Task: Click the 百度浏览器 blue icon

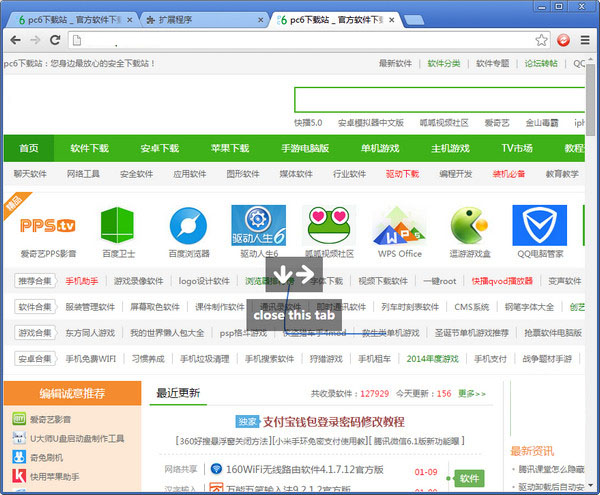Action: coord(188,226)
